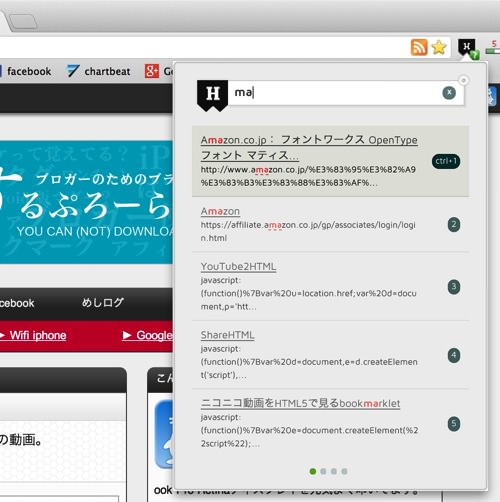
Task: Follow the Wifi iphone link
Action: (38, 335)
